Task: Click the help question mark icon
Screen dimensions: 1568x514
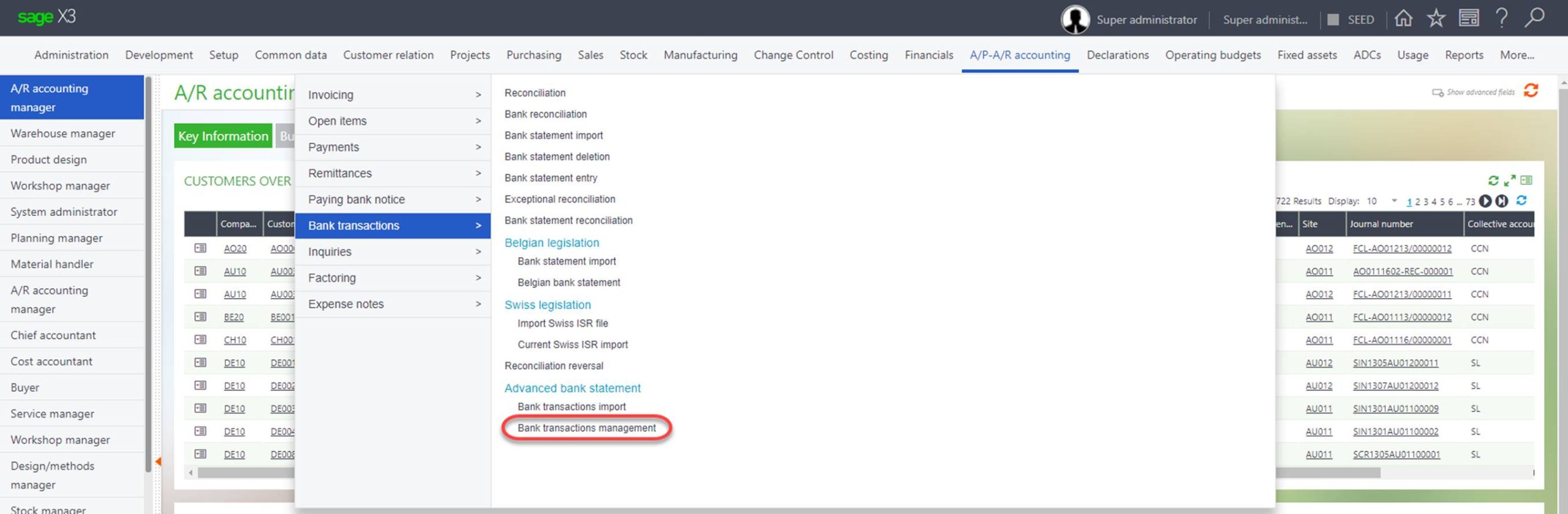Action: coord(1501,19)
